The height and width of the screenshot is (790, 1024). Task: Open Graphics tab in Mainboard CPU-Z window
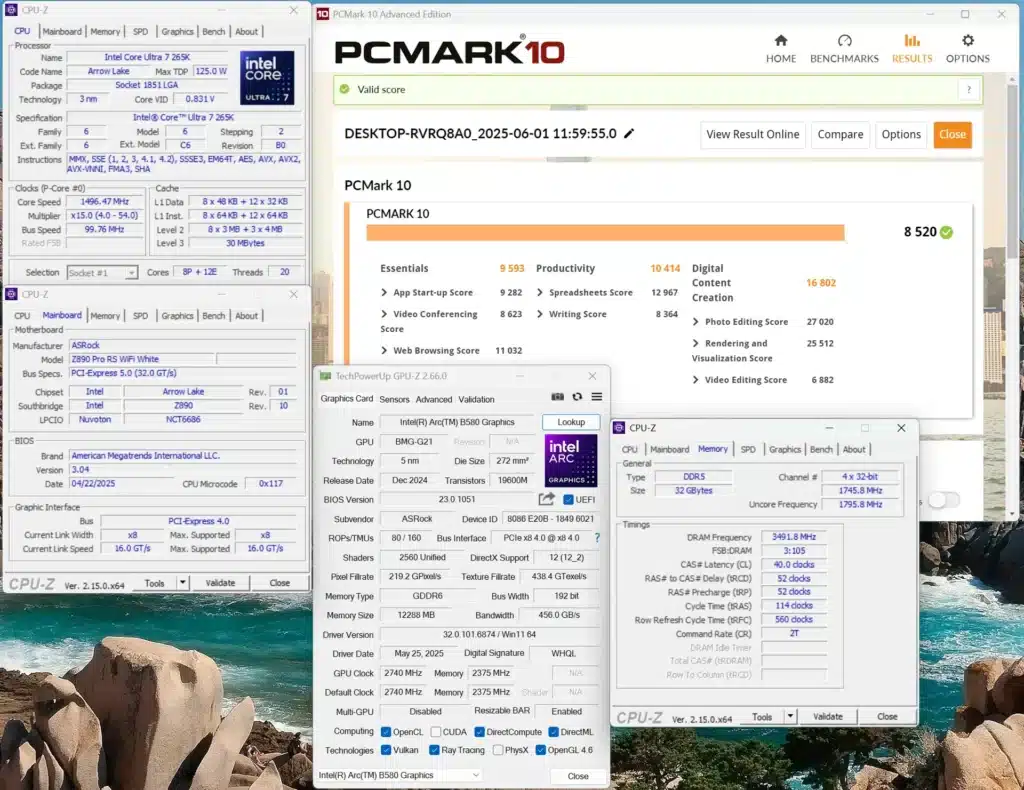pyautogui.click(x=177, y=316)
